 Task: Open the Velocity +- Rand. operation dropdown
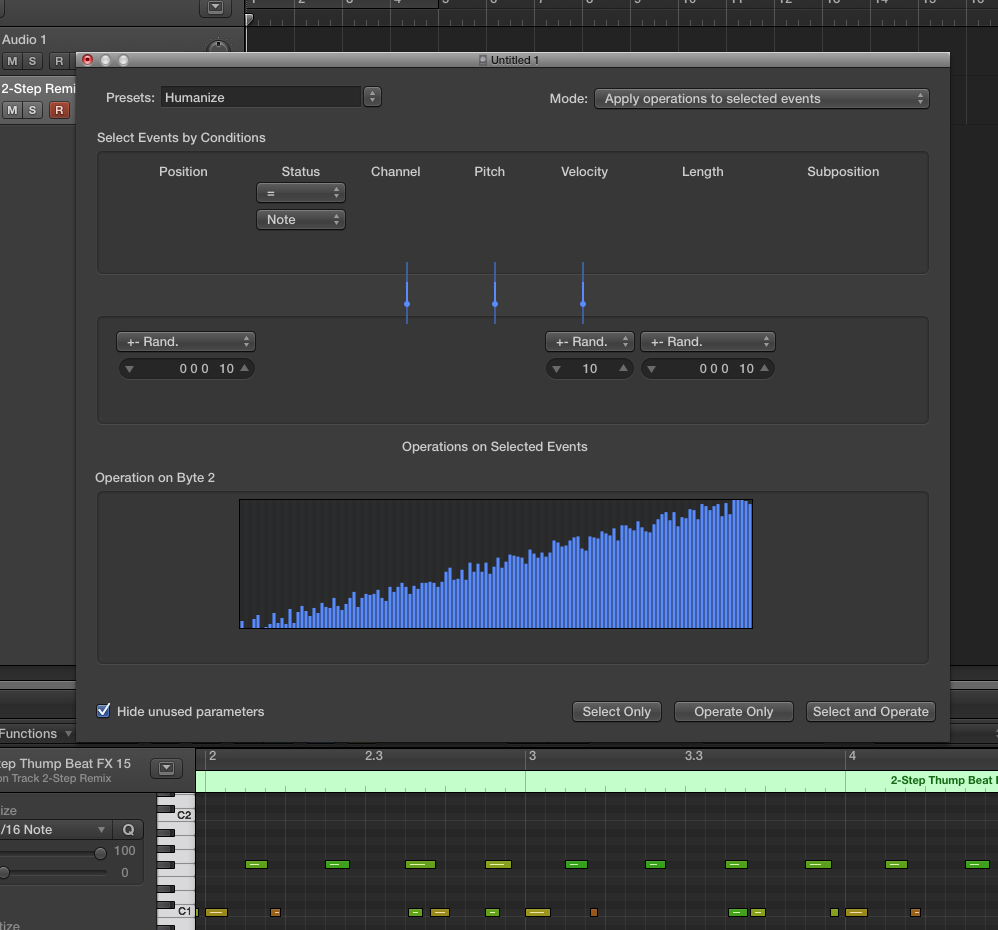coord(589,342)
